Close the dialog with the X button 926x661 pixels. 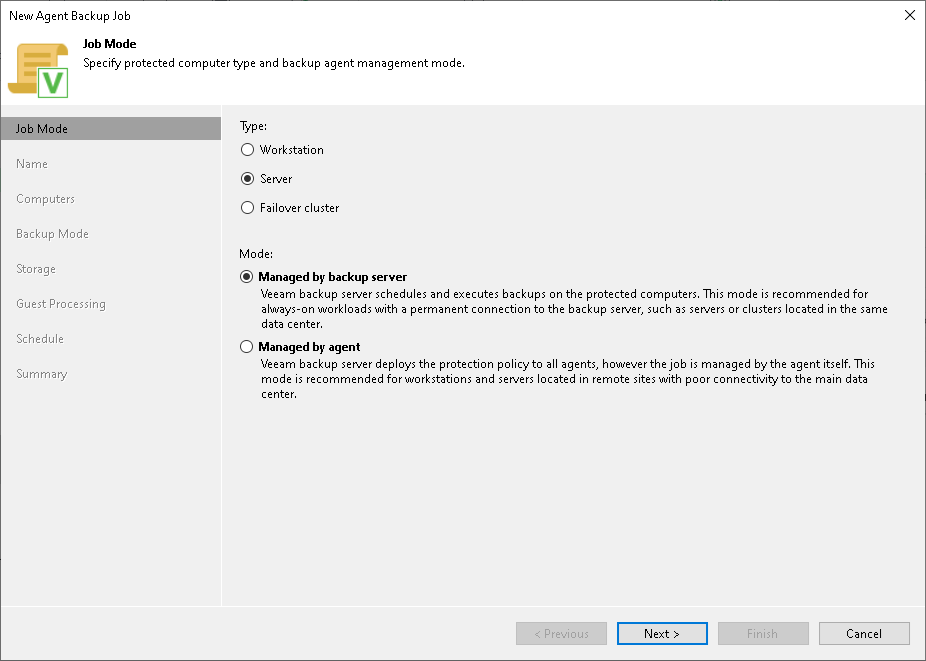pos(909,15)
